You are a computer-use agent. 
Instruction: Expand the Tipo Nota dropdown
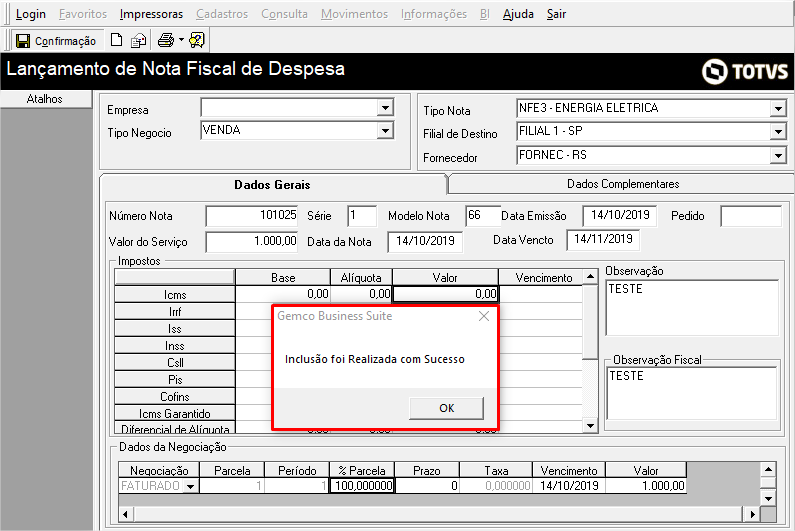778,108
